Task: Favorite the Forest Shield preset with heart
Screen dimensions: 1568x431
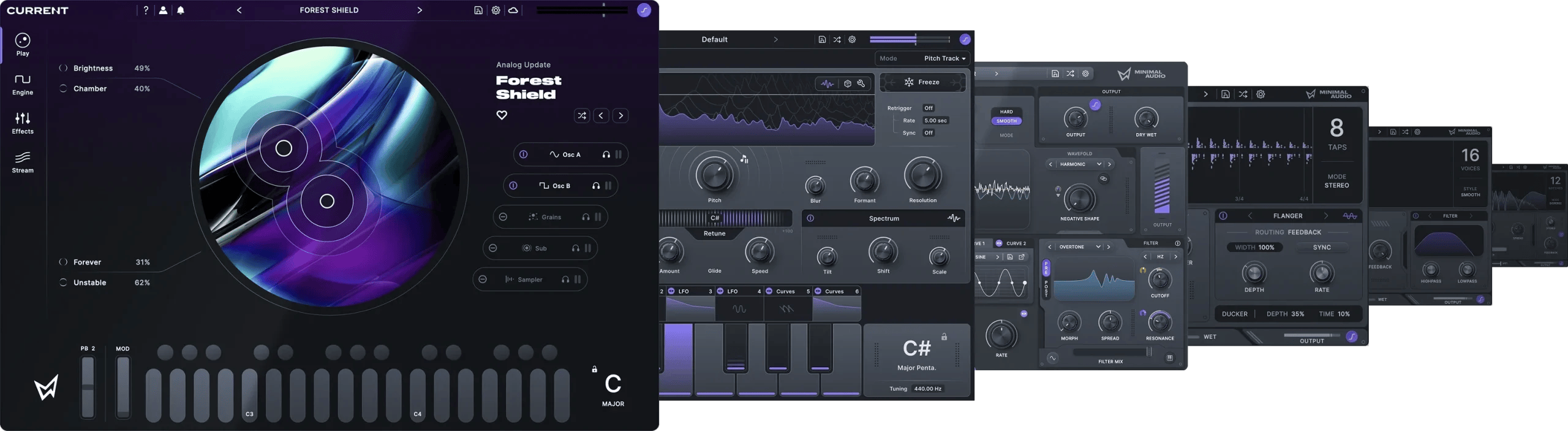Action: click(502, 115)
